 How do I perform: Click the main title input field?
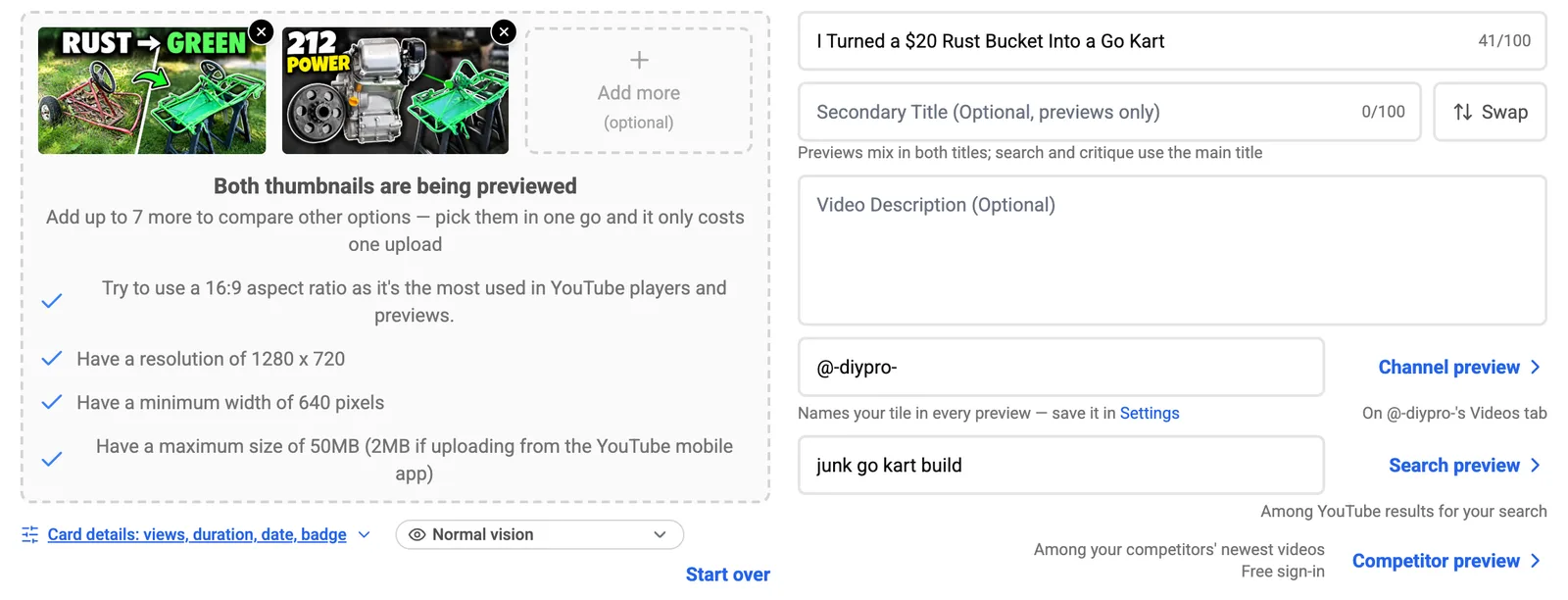1172,41
